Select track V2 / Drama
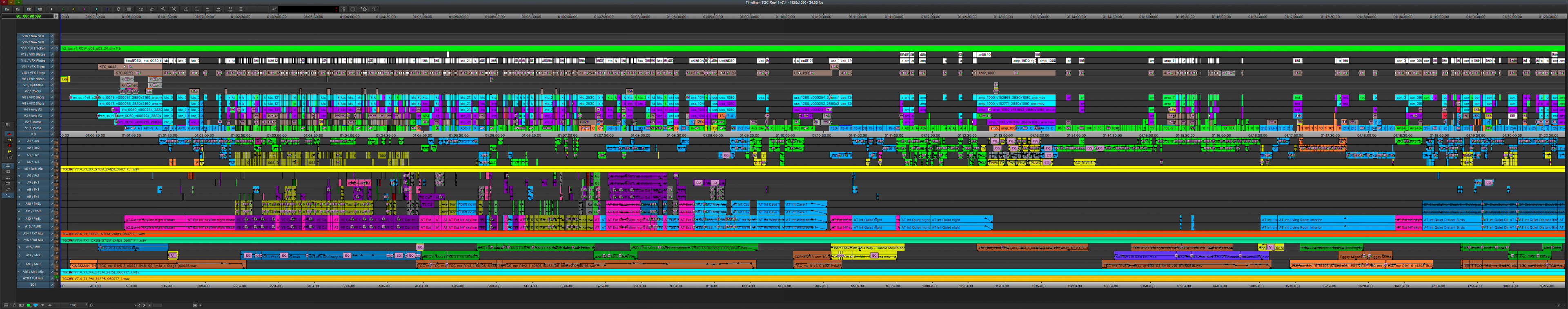Image resolution: width=1568 pixels, height=309 pixels. 33,122
